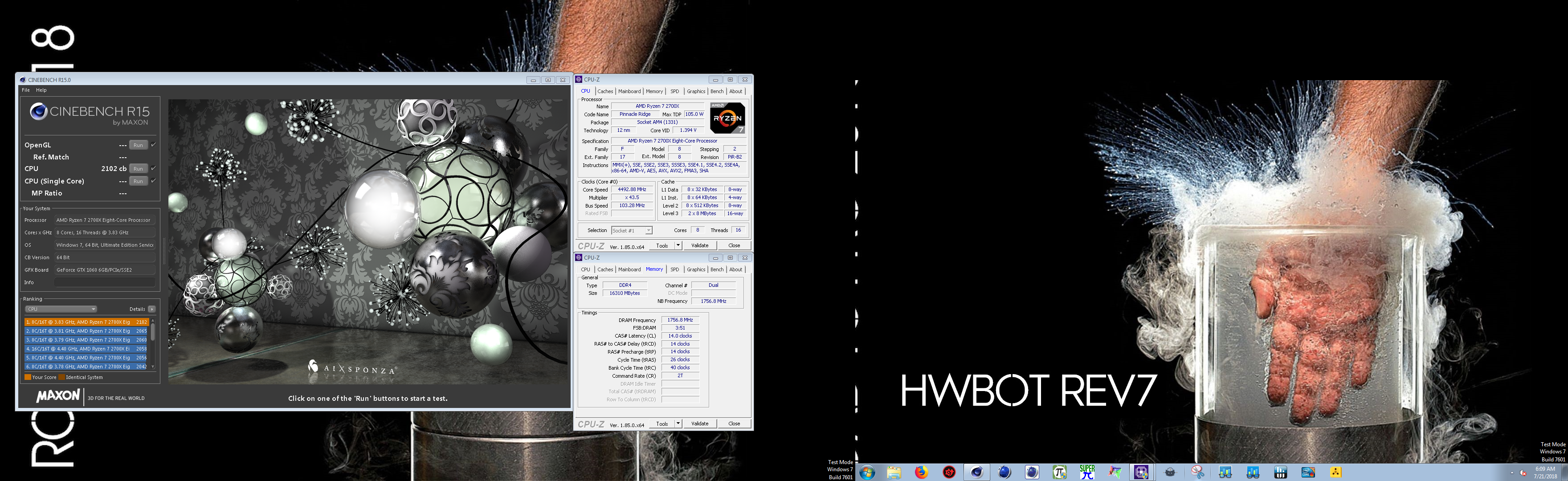Image resolution: width=1568 pixels, height=481 pixels.
Task: Click the Processor field in Cinebench
Action: pyautogui.click(x=105, y=220)
